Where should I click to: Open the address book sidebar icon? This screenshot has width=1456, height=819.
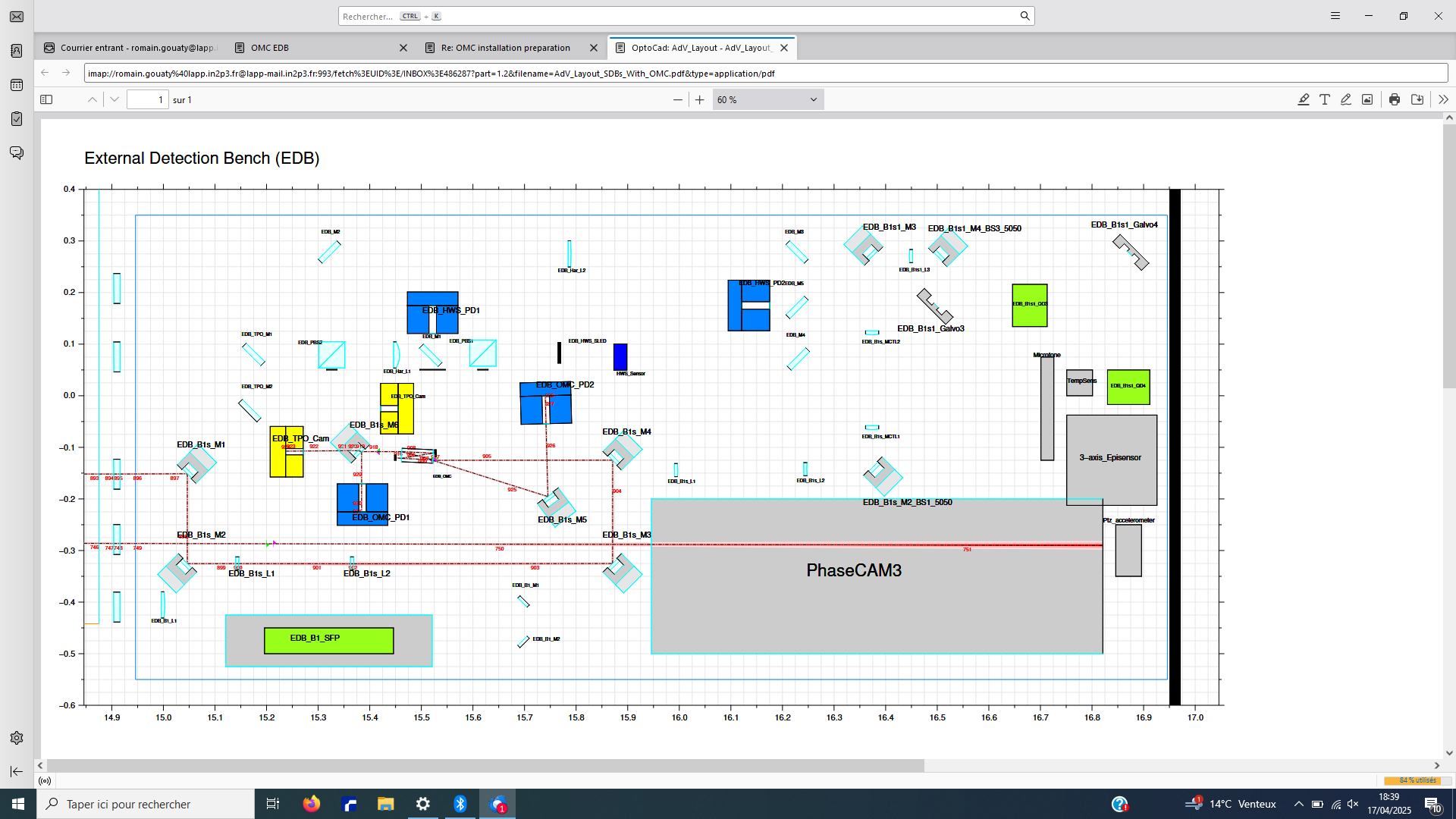click(17, 51)
